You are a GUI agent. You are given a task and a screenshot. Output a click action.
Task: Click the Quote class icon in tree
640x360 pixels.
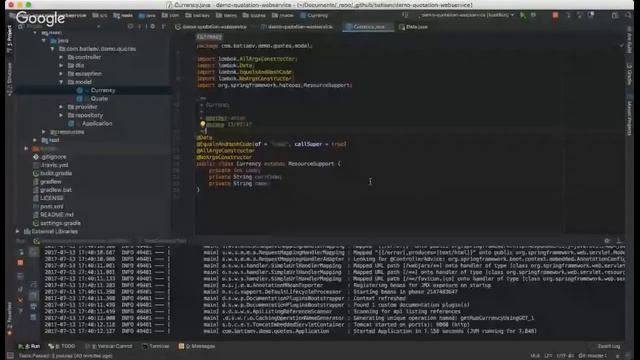[x=80, y=98]
